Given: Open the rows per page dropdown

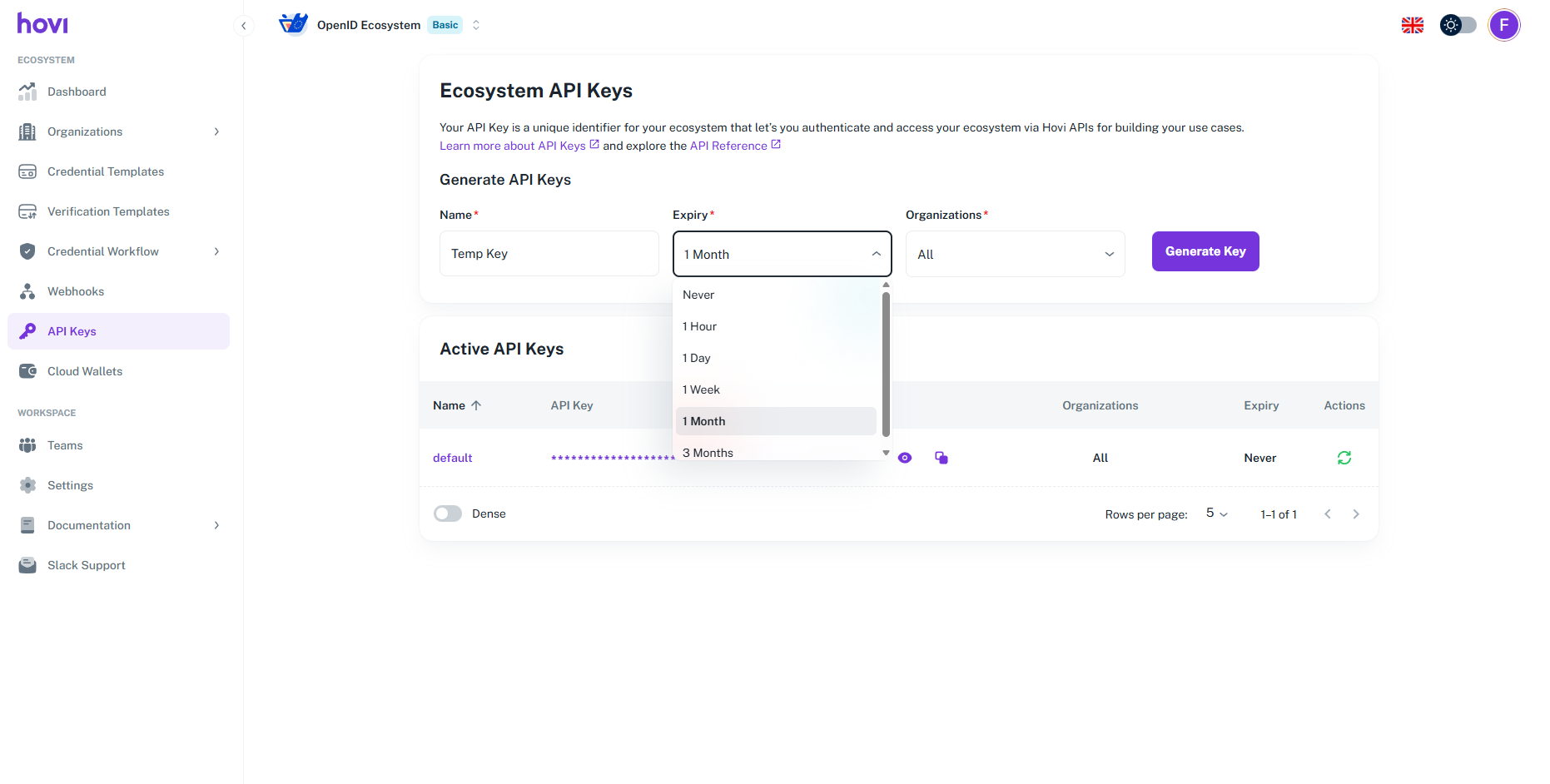Looking at the screenshot, I should (x=1216, y=514).
